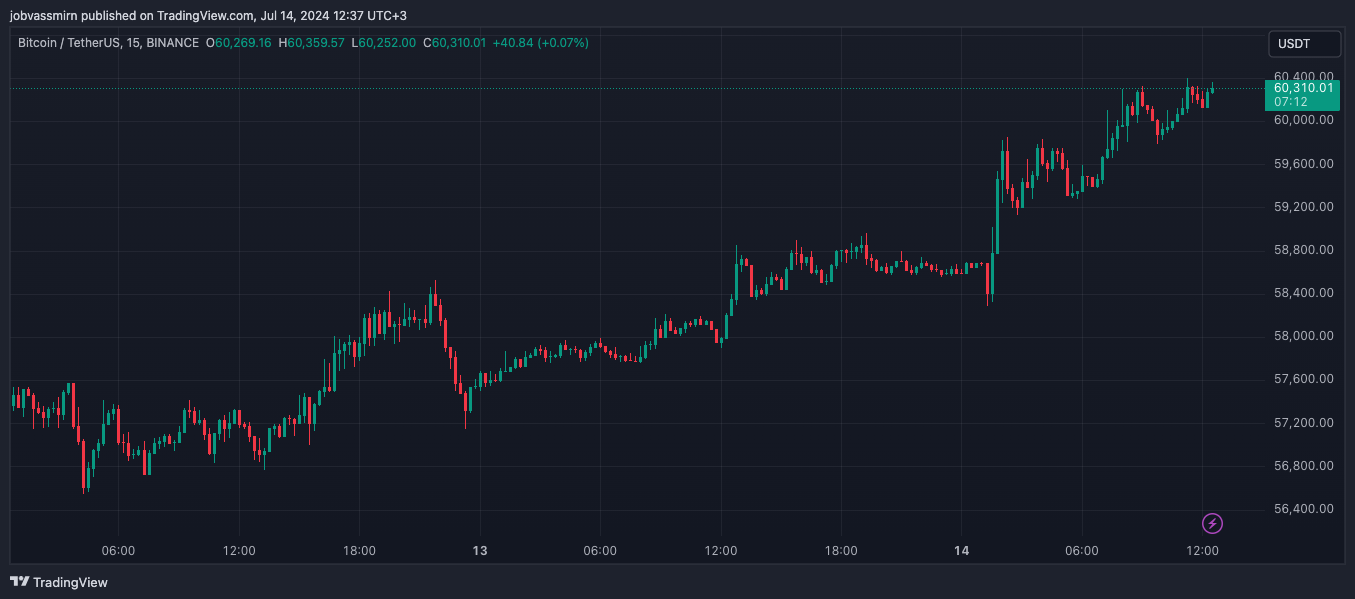Image resolution: width=1355 pixels, height=599 pixels.
Task: Select the 58,000.00 price axis label
Action: coord(1303,336)
